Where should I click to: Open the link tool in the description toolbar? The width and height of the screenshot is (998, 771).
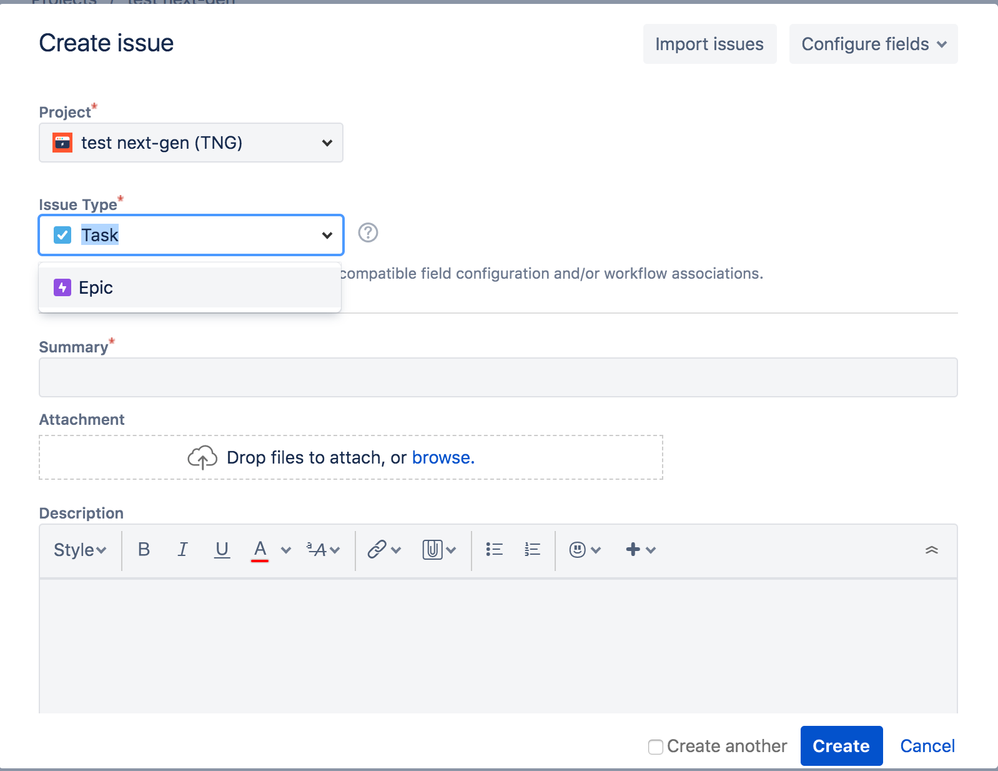tap(378, 549)
